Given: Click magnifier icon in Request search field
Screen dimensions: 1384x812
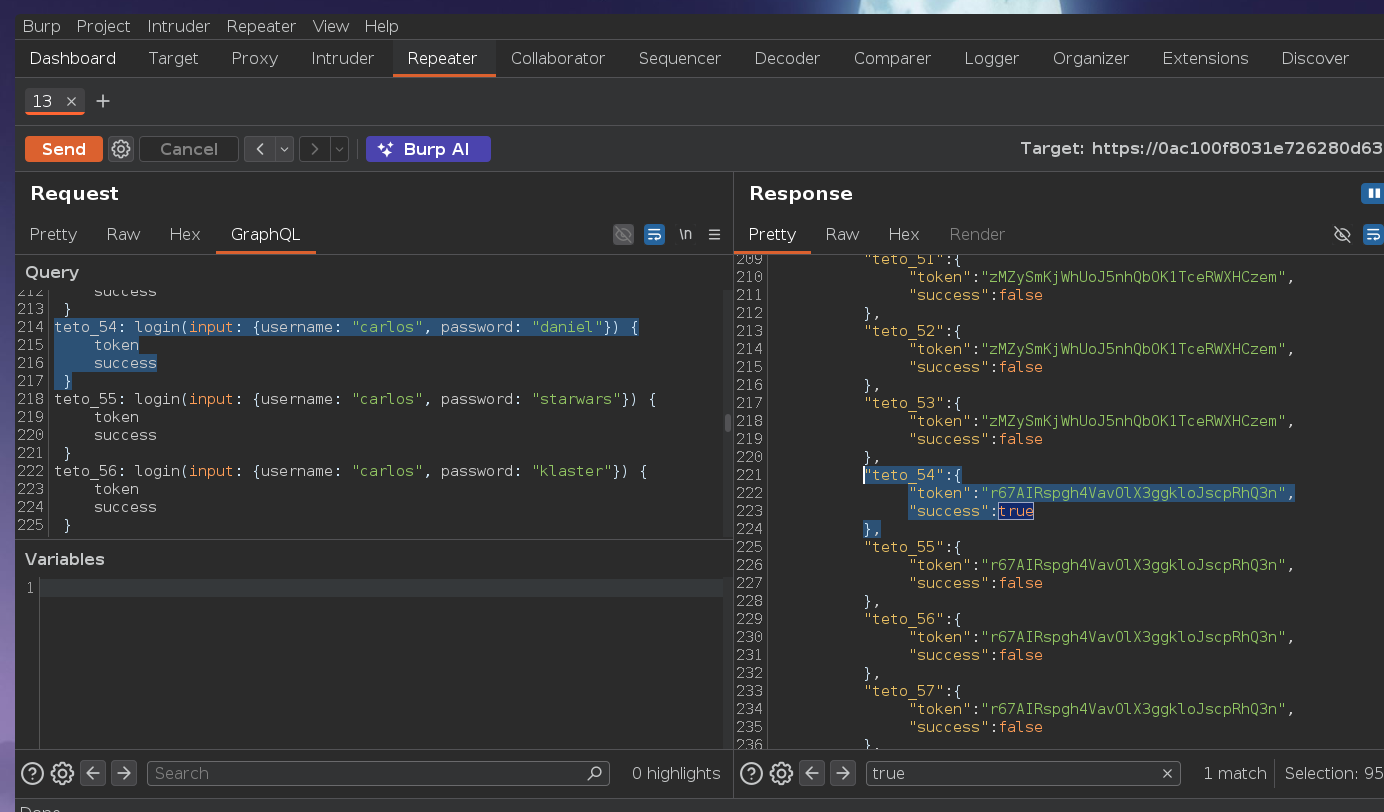Looking at the screenshot, I should (x=594, y=773).
